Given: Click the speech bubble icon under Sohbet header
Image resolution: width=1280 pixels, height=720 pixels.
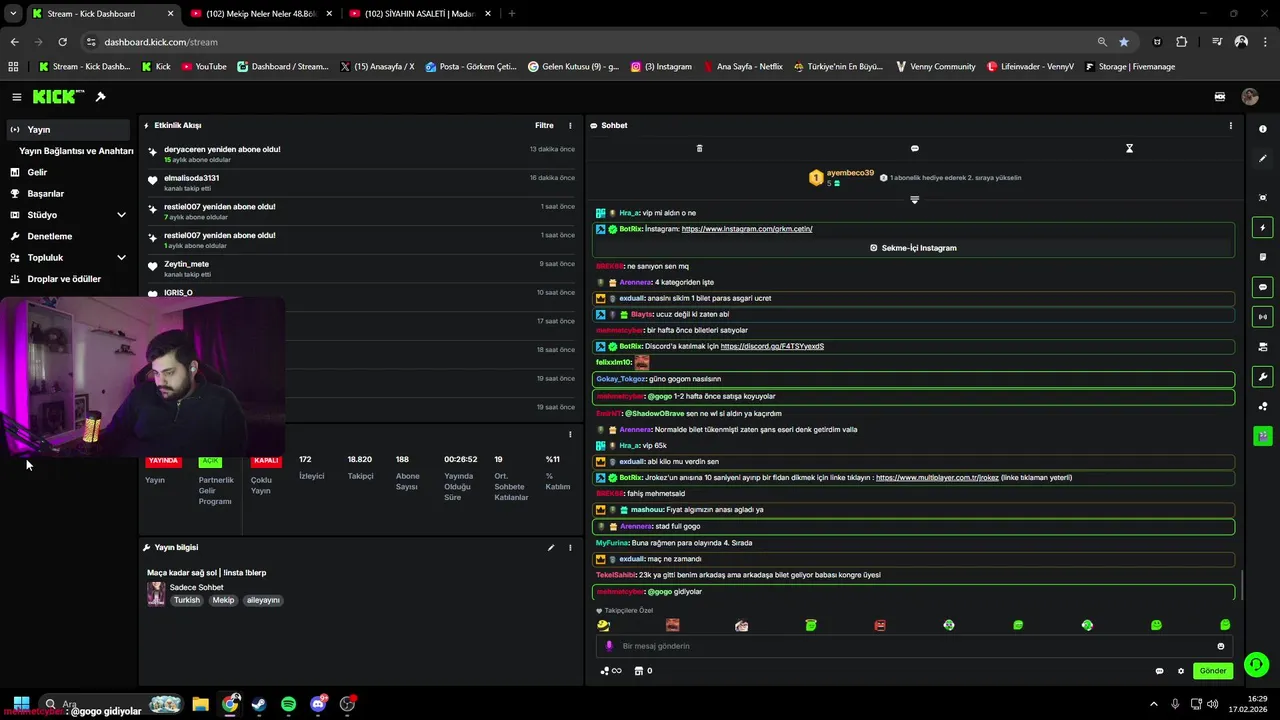Looking at the screenshot, I should [x=914, y=148].
